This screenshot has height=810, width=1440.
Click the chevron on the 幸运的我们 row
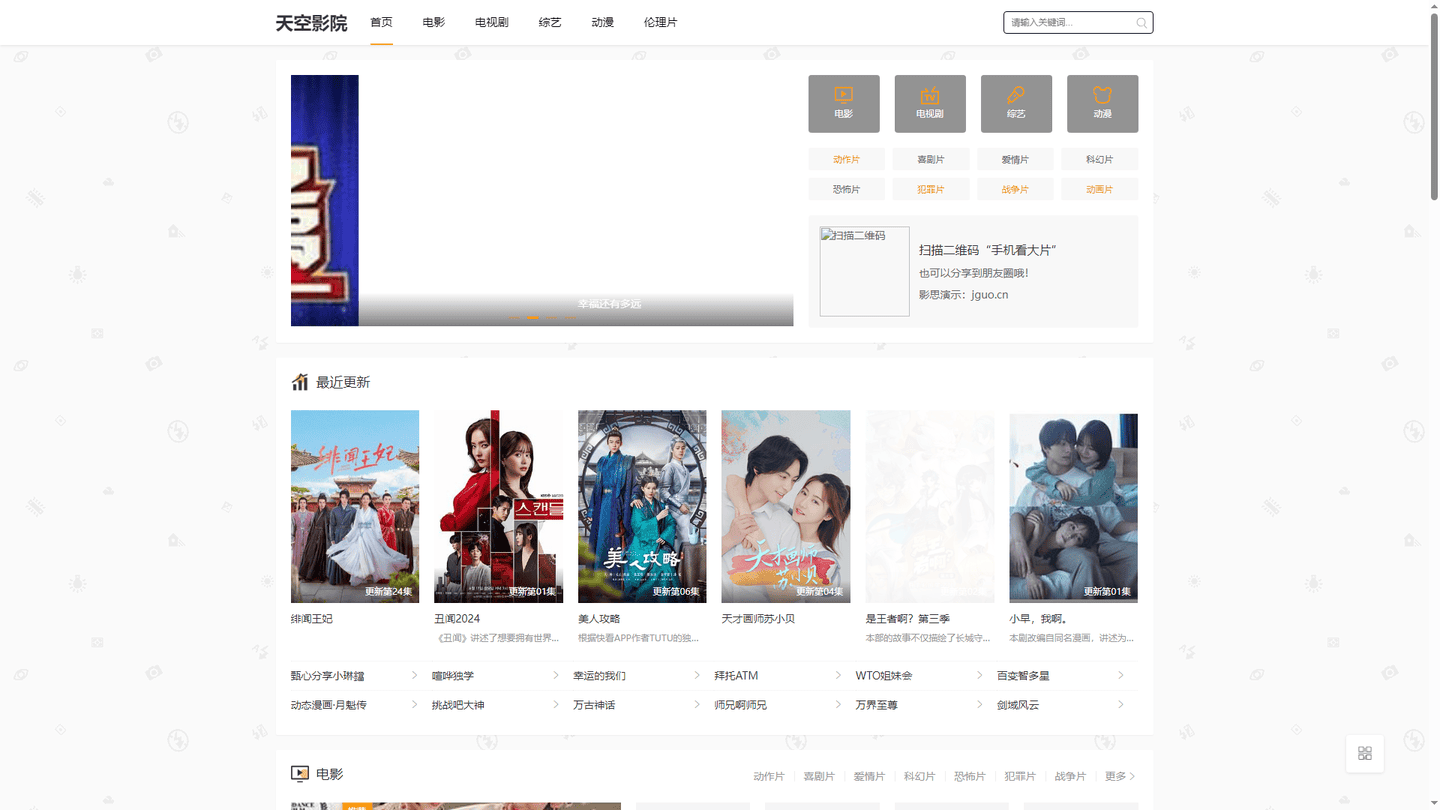coord(697,675)
